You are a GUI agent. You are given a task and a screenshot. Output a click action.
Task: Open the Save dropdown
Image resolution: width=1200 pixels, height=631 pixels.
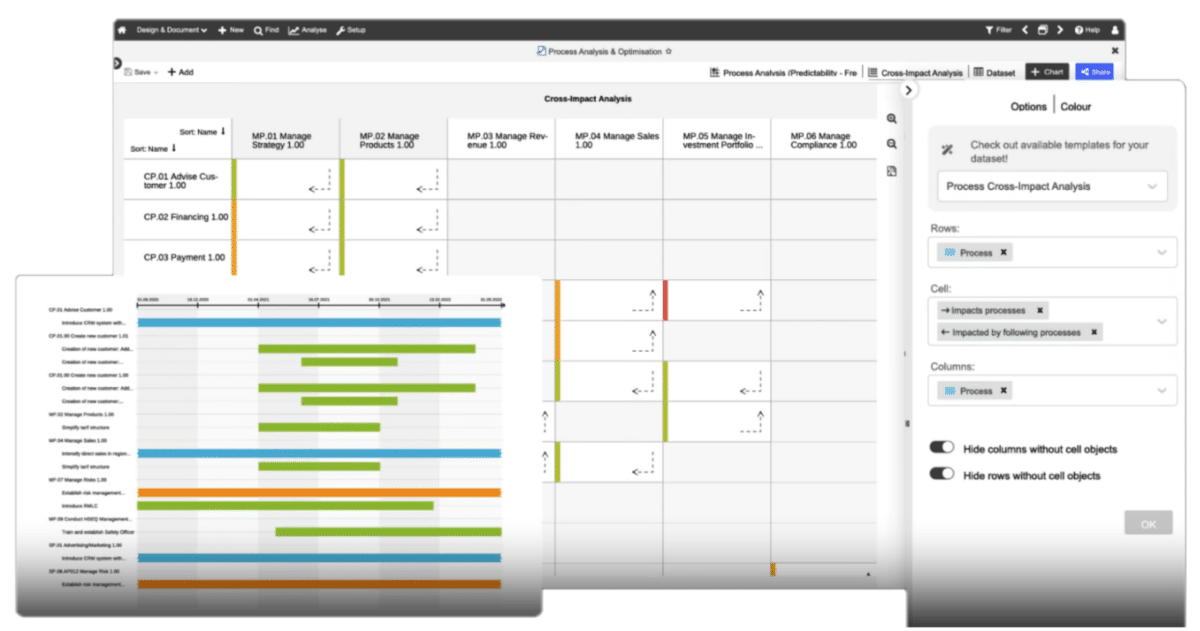click(x=141, y=72)
